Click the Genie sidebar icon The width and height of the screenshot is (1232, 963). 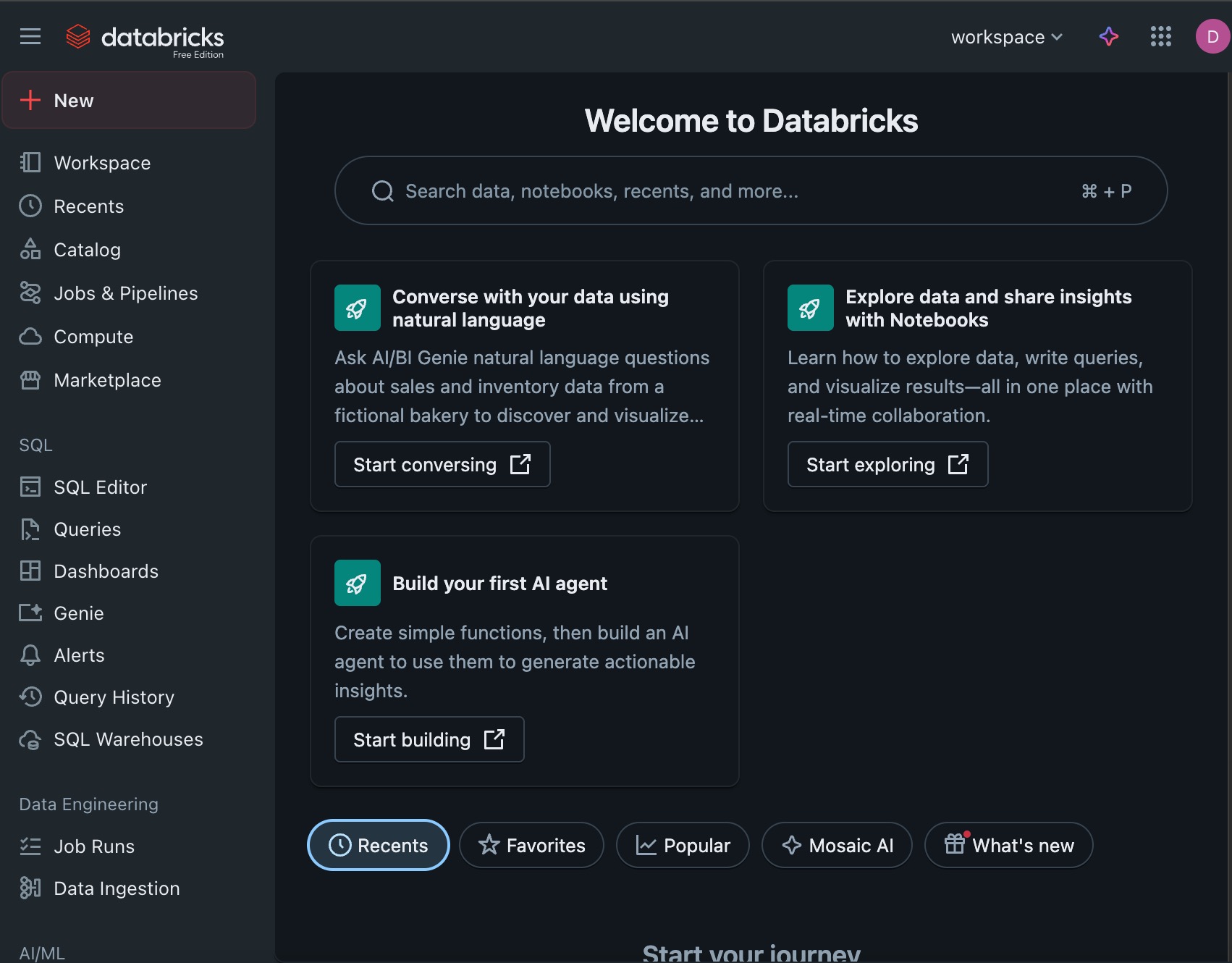point(30,613)
